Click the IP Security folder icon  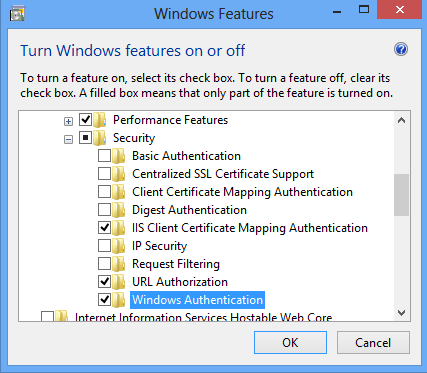(119, 246)
